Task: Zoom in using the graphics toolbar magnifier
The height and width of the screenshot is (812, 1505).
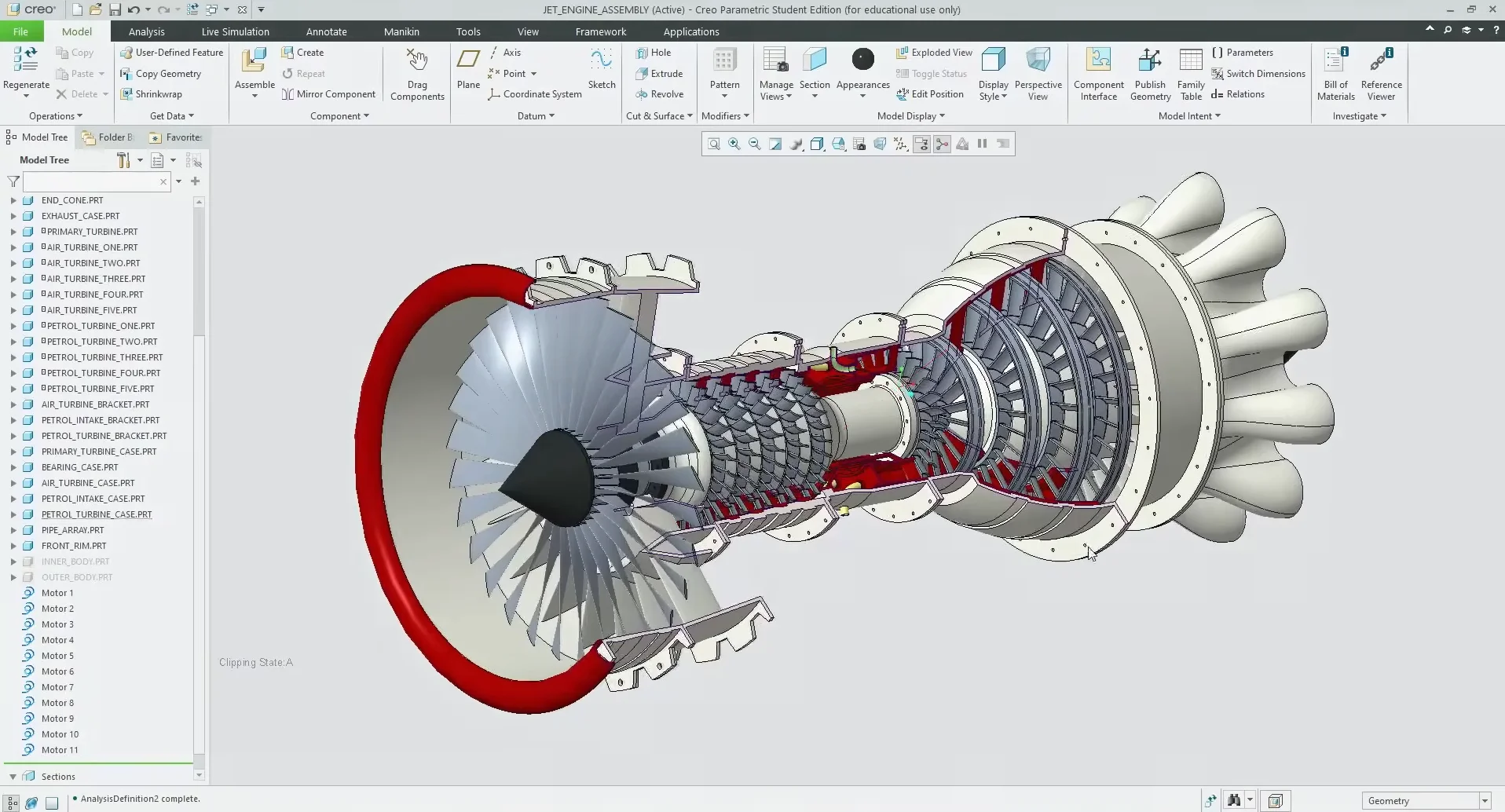Action: pos(734,144)
